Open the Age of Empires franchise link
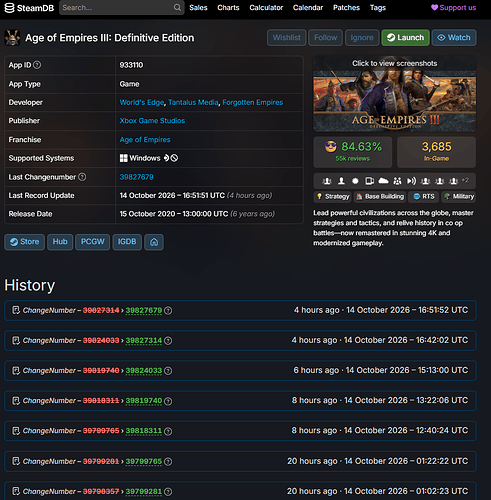The image size is (491, 500). (x=145, y=140)
